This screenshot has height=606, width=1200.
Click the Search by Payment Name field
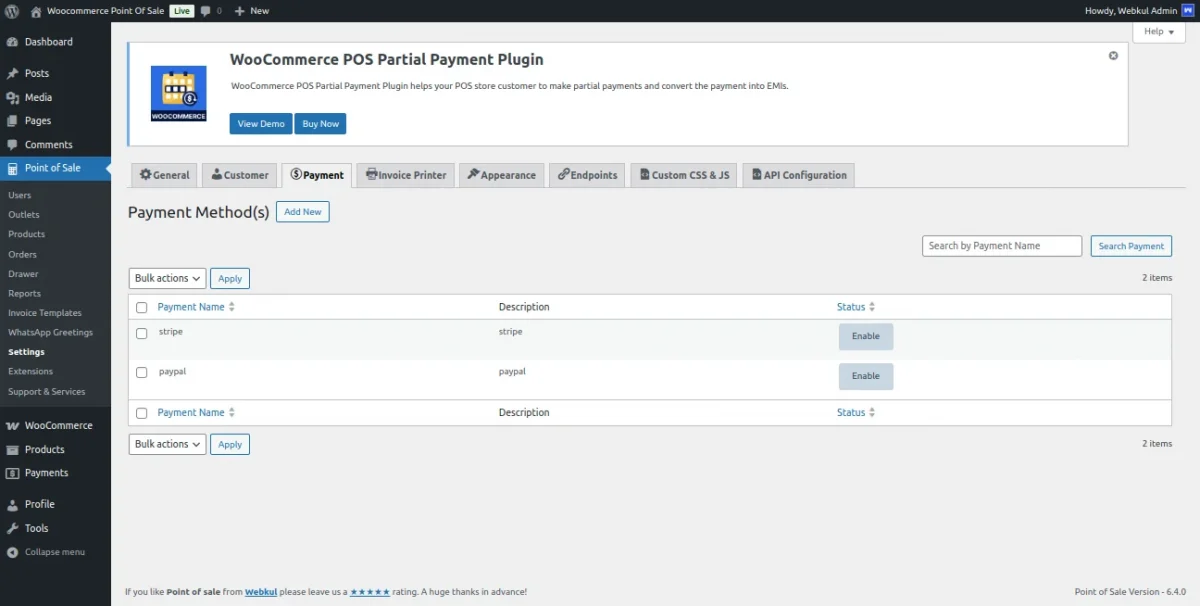(x=1001, y=246)
